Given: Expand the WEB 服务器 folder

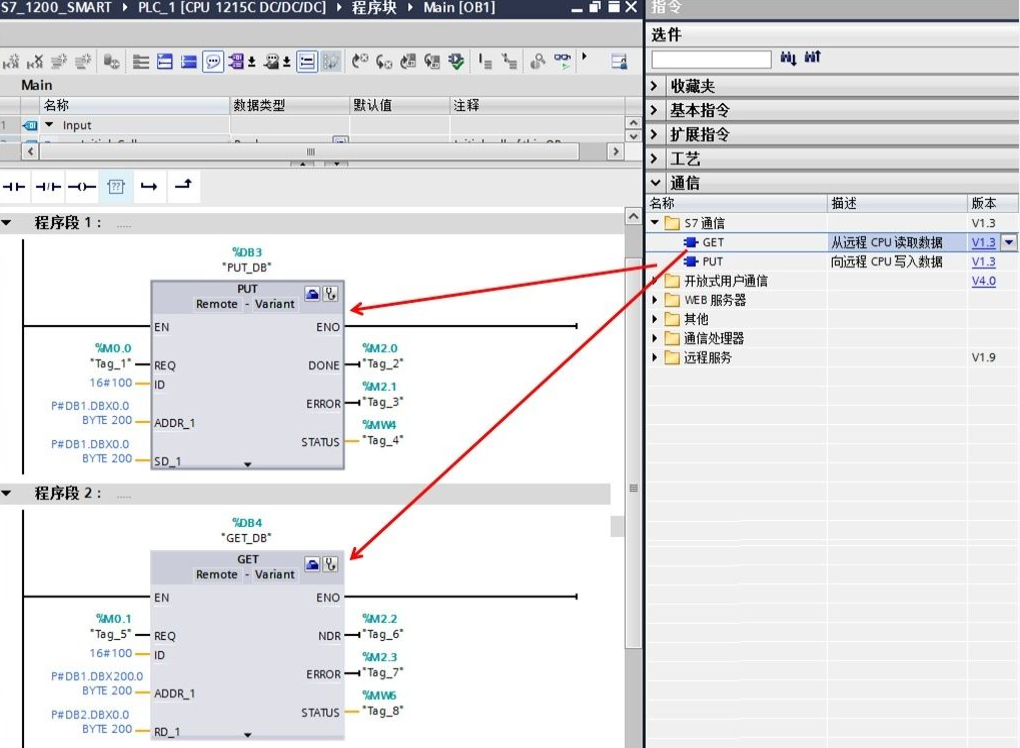Looking at the screenshot, I should (x=655, y=300).
